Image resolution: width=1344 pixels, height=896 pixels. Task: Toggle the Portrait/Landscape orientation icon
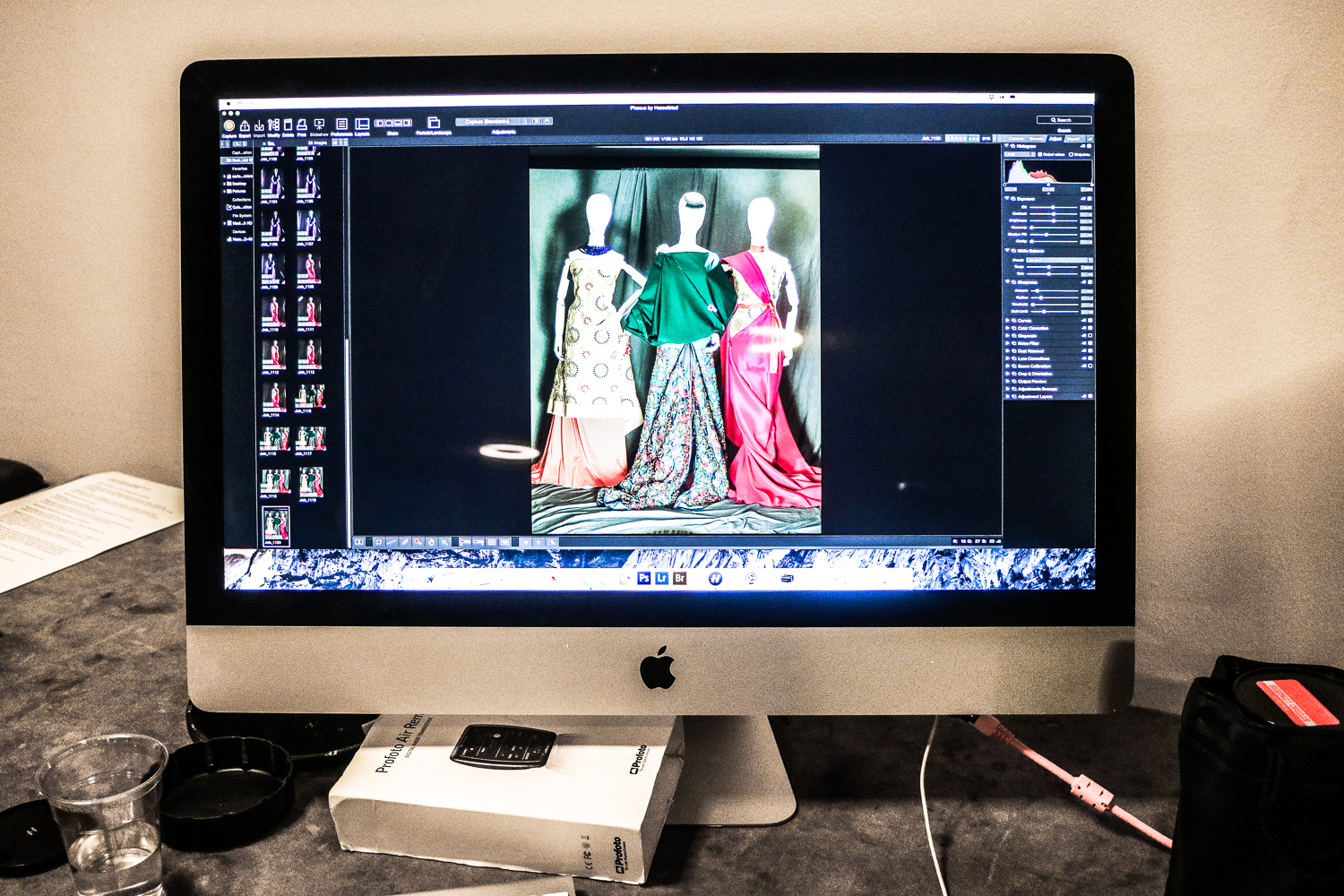pos(434,123)
